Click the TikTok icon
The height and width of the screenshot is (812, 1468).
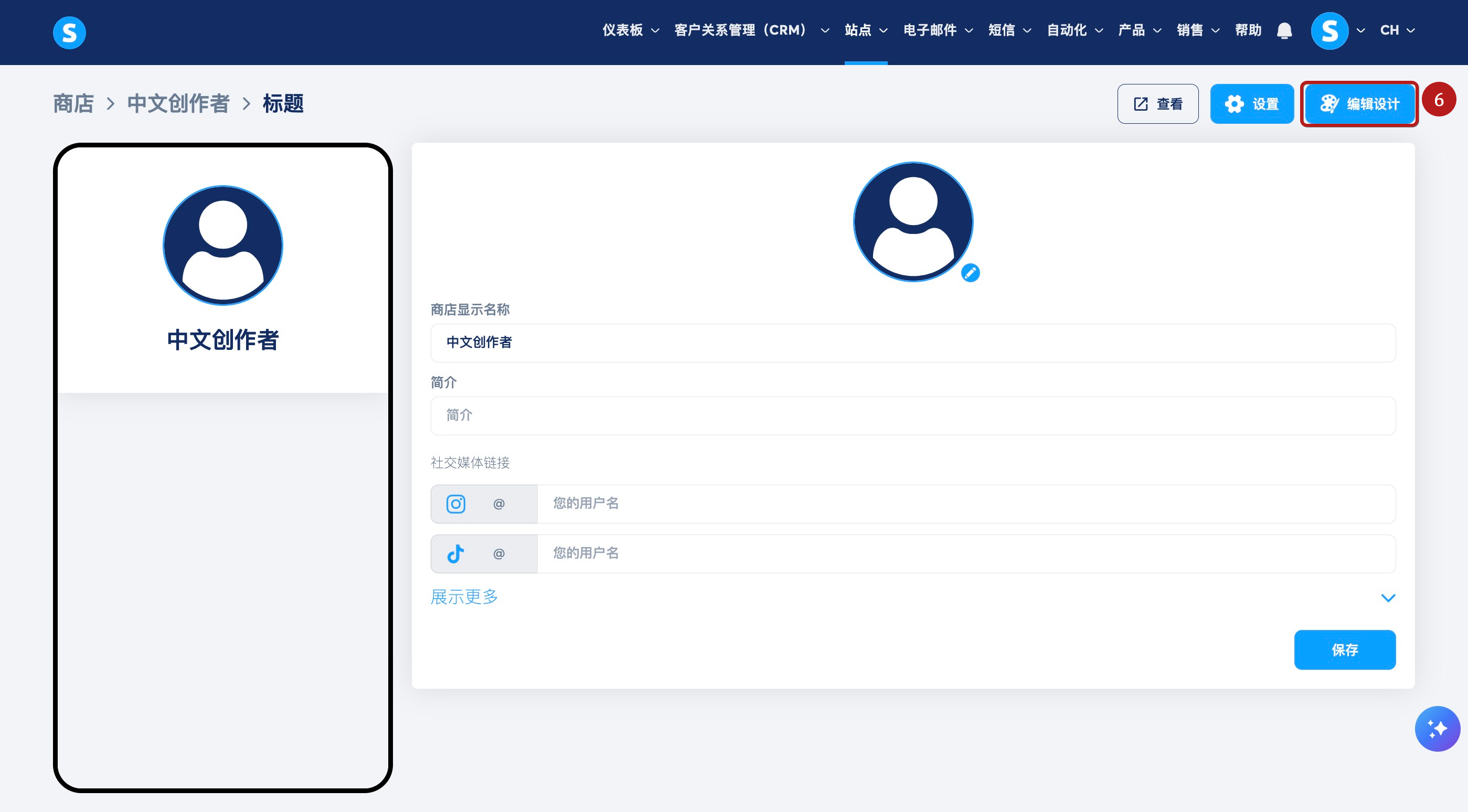pos(455,553)
